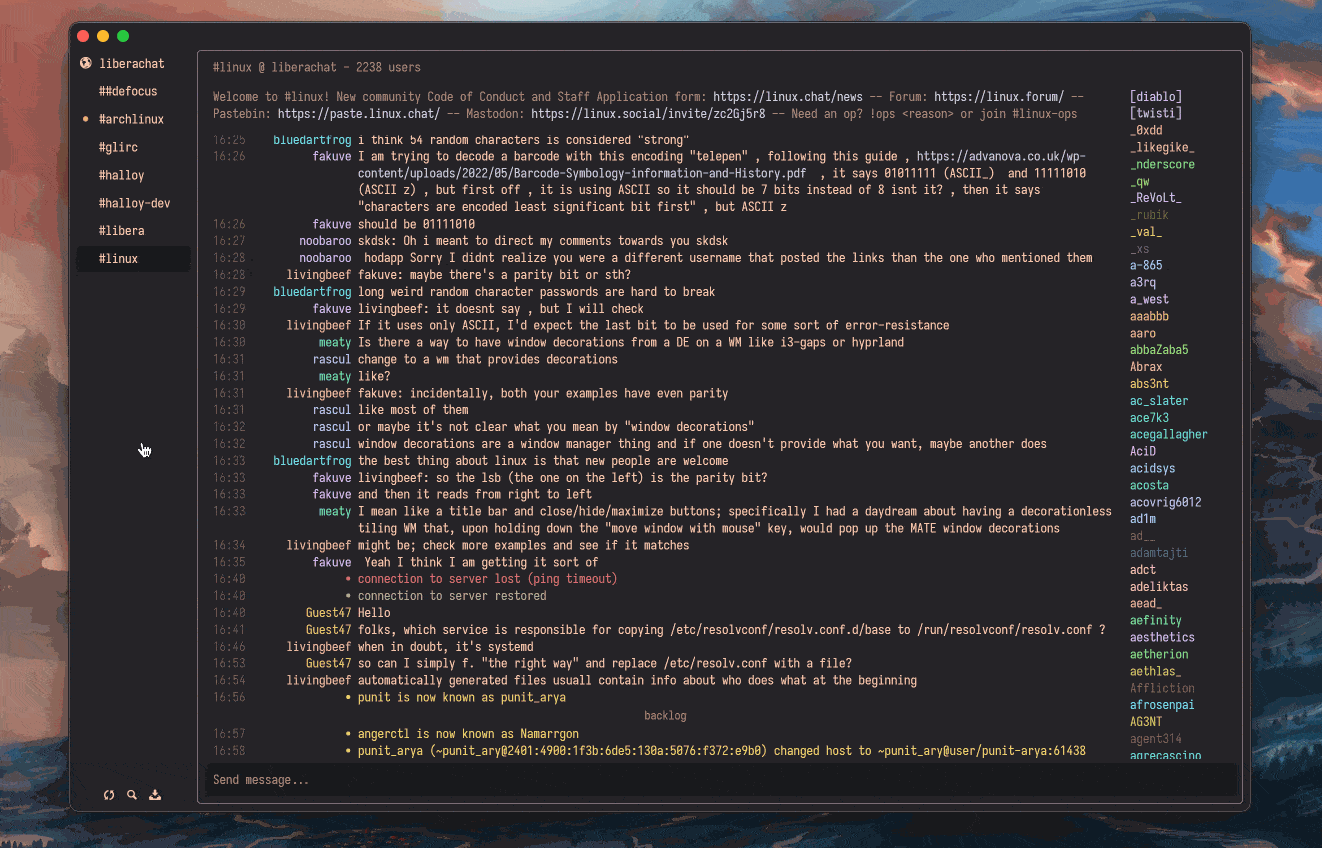Click nick meaty beside the 'like?' message
The width and height of the screenshot is (1322, 848).
click(335, 377)
